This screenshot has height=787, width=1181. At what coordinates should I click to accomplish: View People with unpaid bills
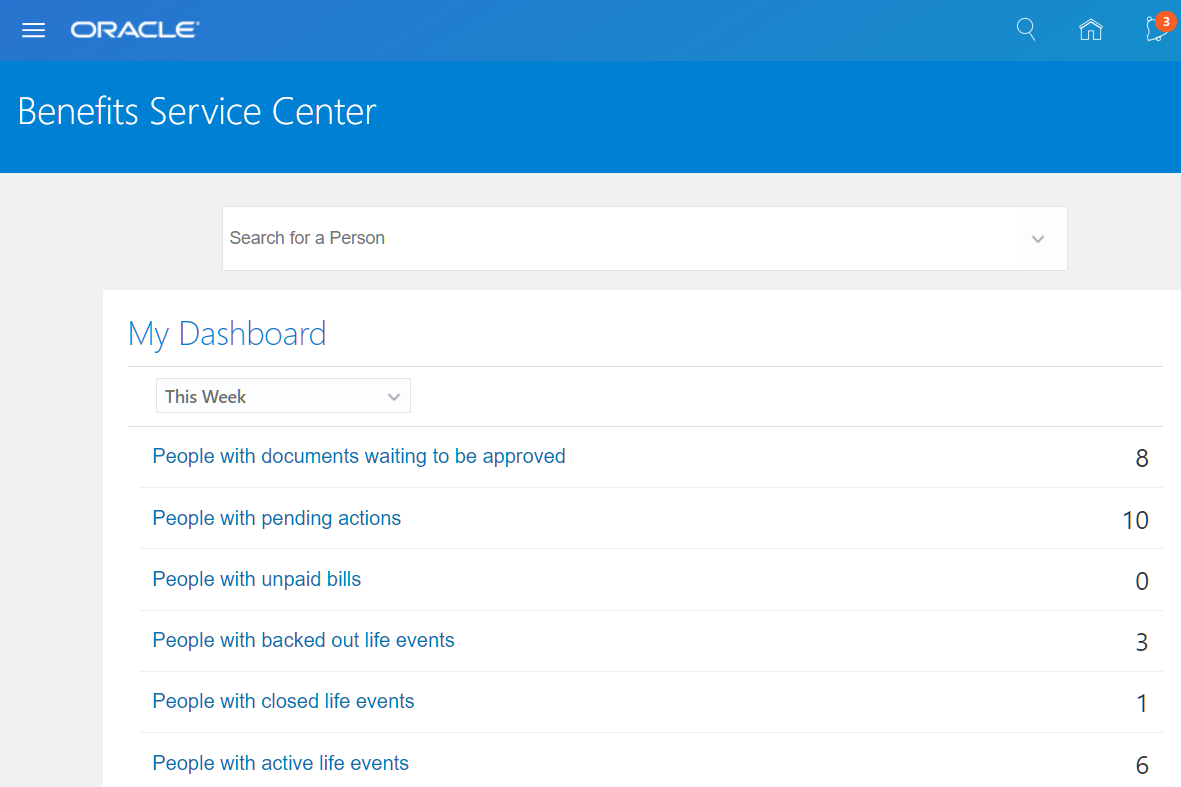click(257, 579)
